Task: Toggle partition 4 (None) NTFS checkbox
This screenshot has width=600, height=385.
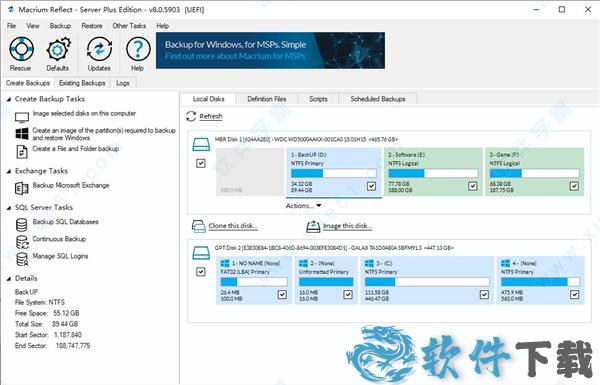Action: [x=575, y=294]
